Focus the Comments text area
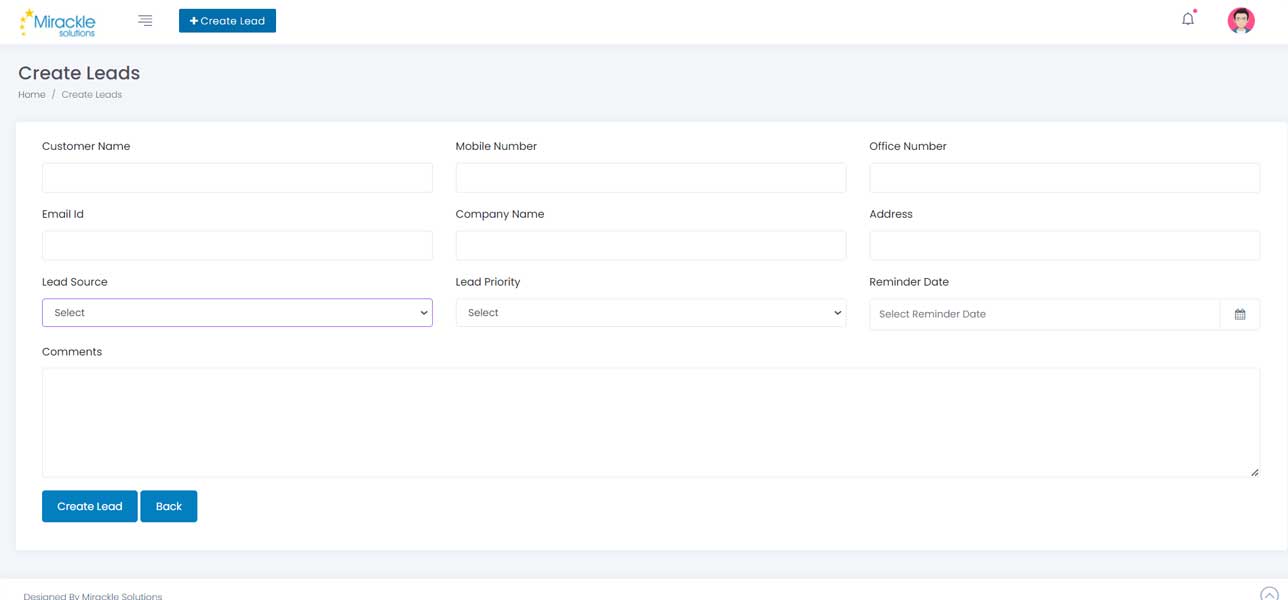Viewport: 1288px width, 600px height. click(x=651, y=423)
